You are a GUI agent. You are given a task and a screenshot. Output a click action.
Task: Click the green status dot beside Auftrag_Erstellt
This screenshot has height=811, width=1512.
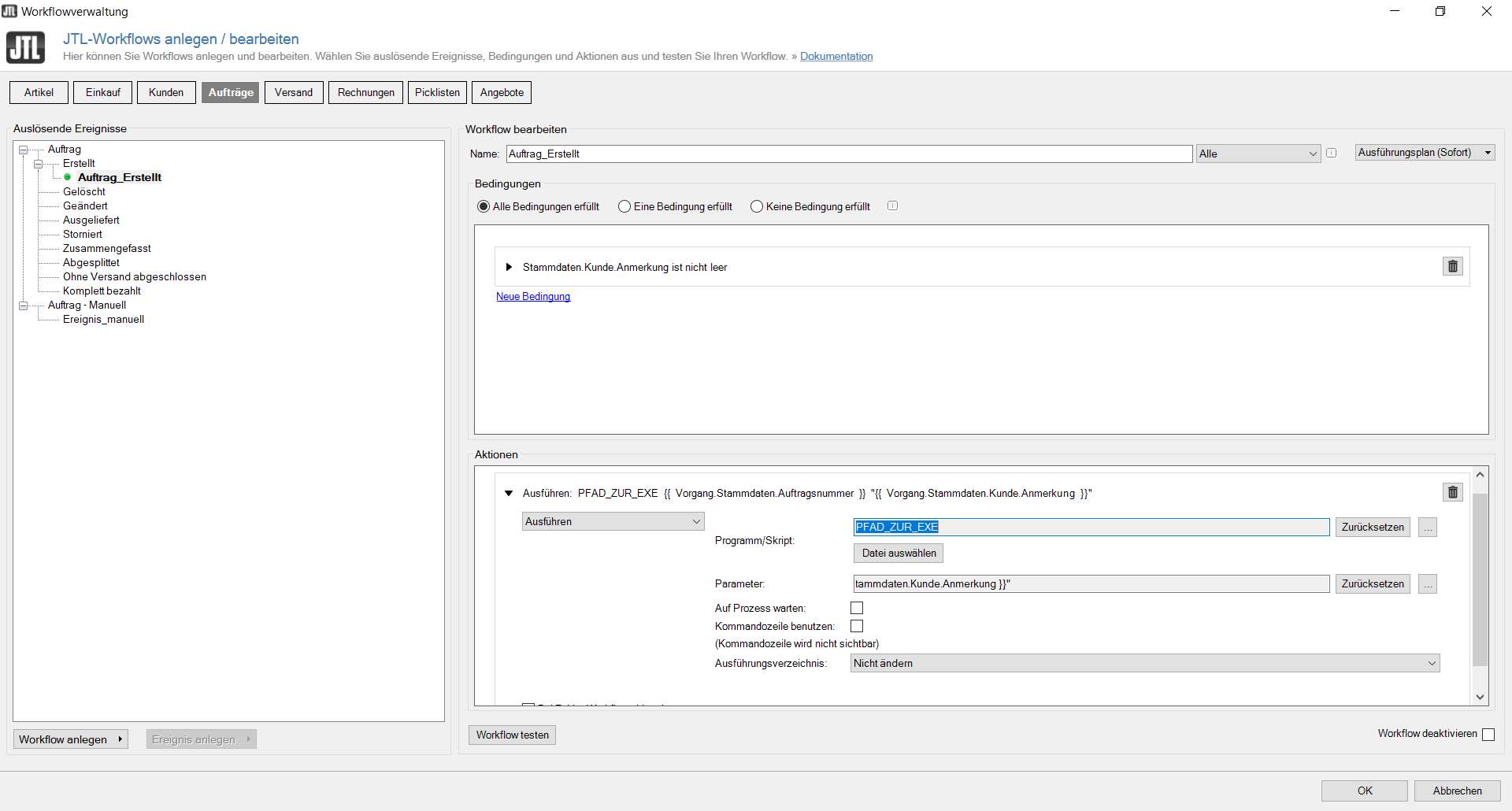pyautogui.click(x=68, y=177)
